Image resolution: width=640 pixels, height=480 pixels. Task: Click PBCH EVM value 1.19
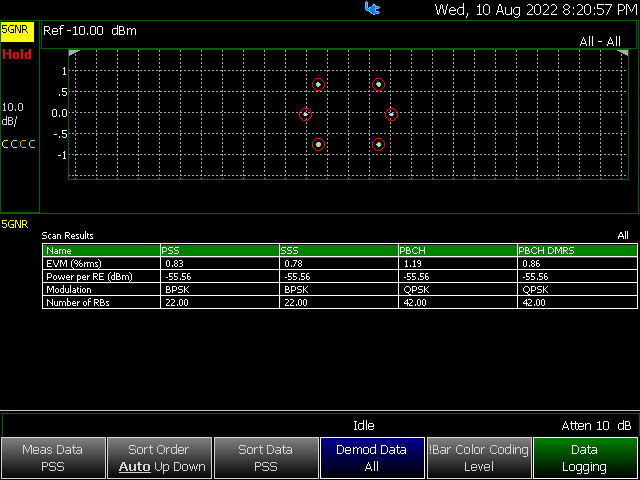point(413,264)
